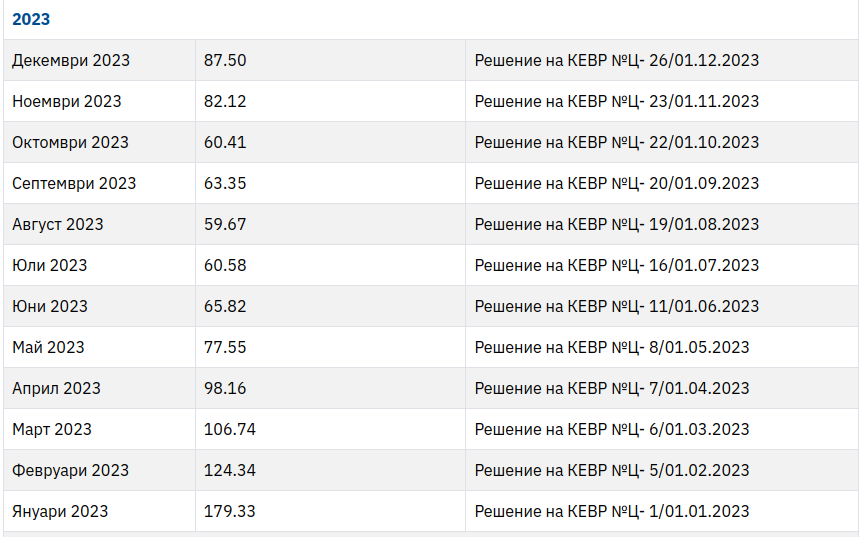Select the Април 2023 row label
This screenshot has width=861, height=537.
point(56,388)
